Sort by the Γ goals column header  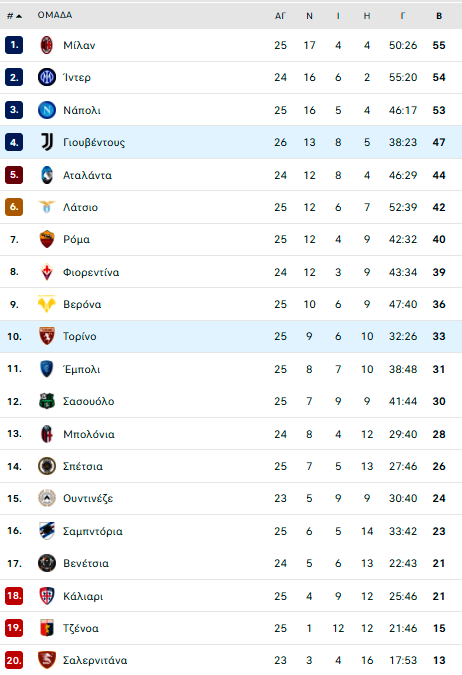[x=403, y=16]
